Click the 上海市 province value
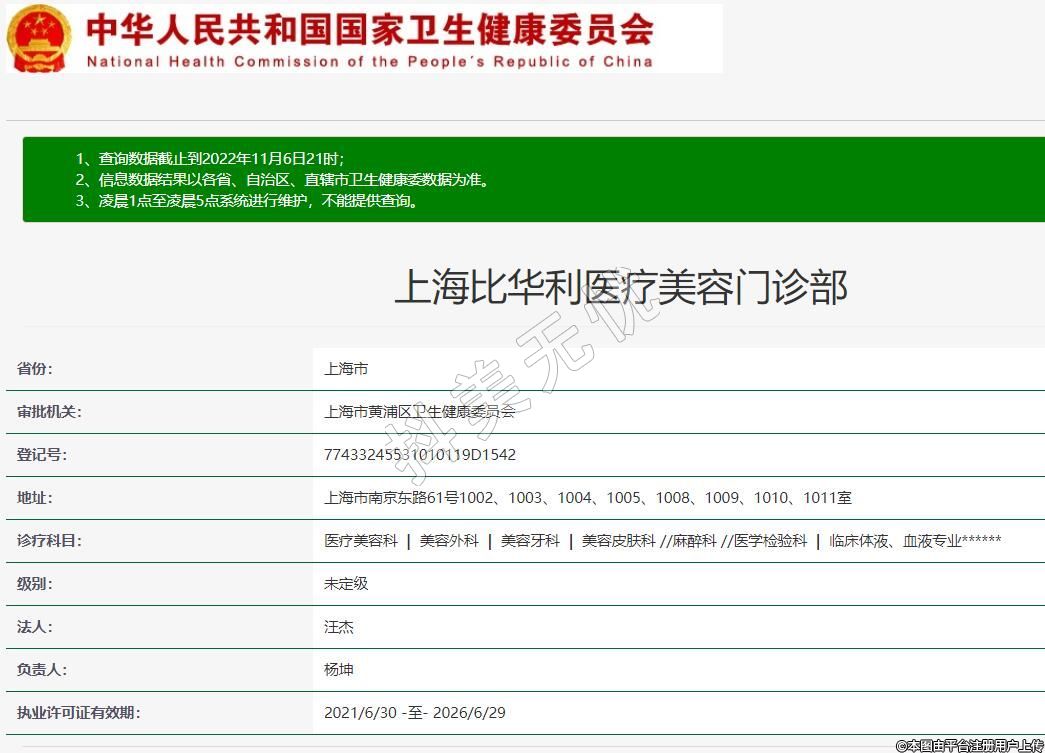 346,369
